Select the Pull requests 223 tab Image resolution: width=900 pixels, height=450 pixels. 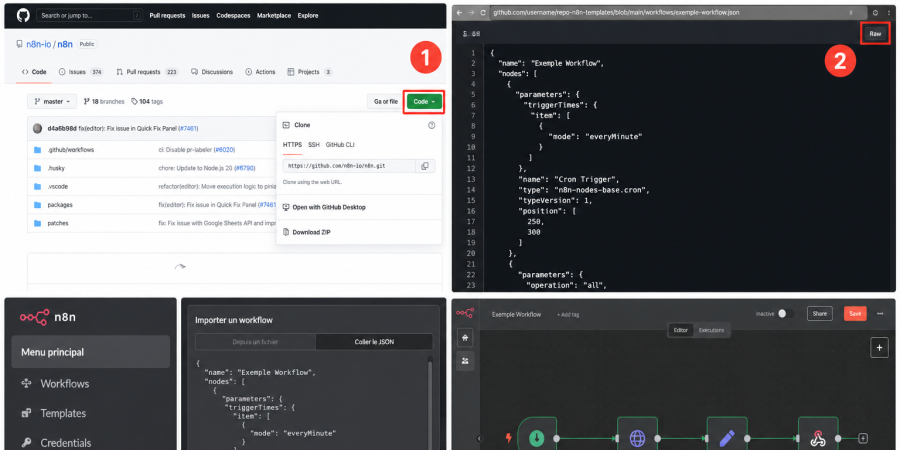(147, 72)
